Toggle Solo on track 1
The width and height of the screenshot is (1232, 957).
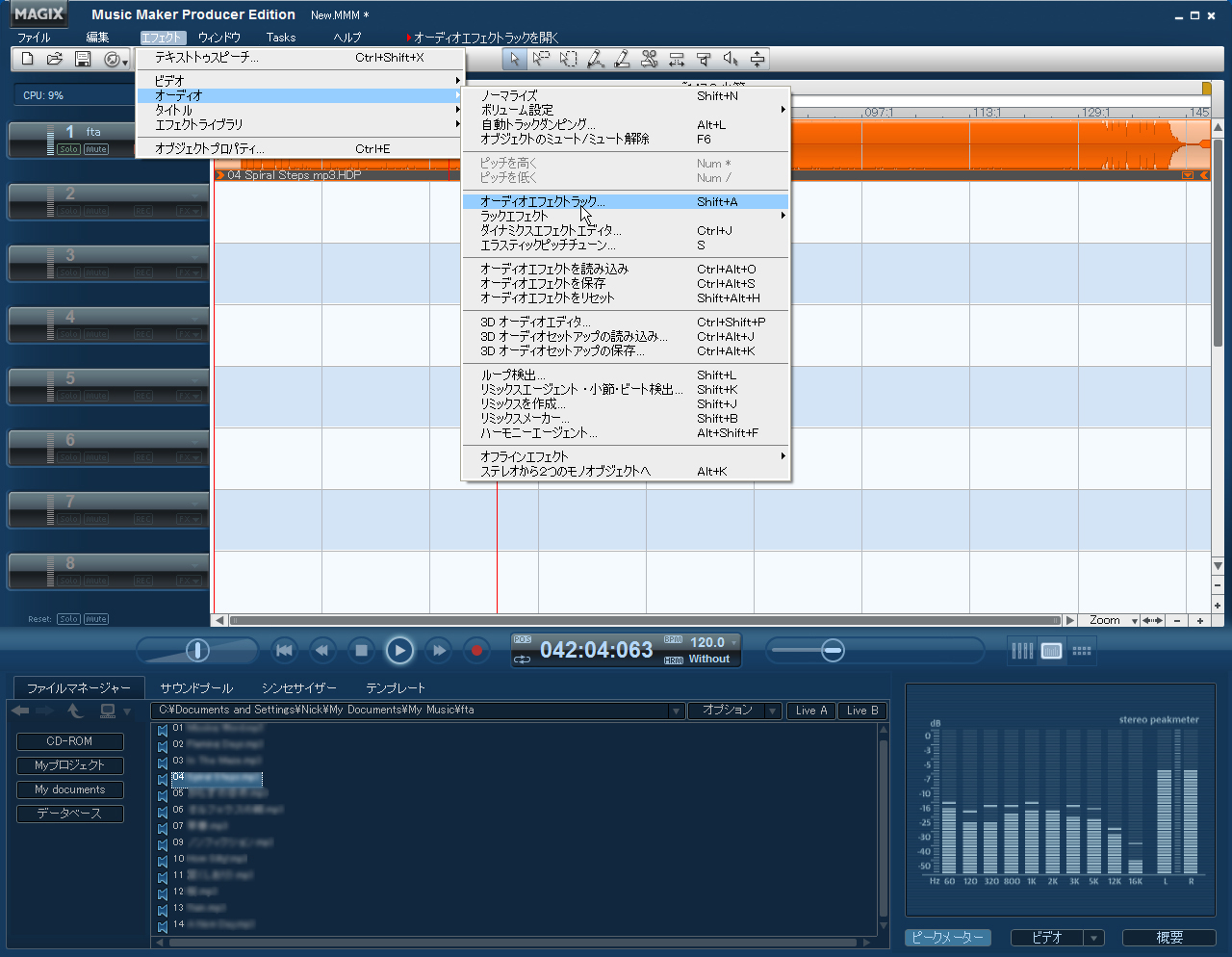(68, 149)
